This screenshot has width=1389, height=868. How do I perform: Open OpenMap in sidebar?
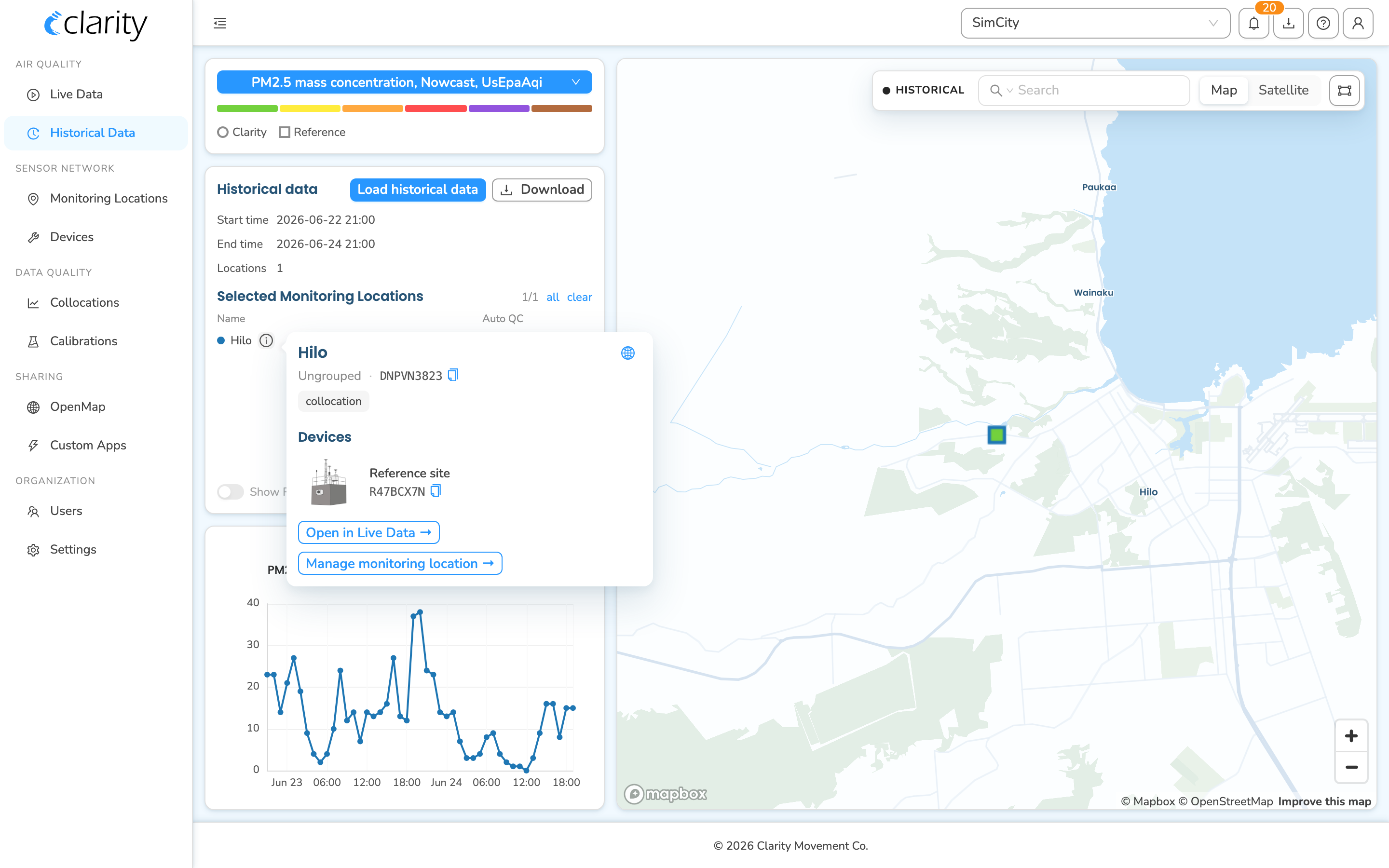pos(96,407)
